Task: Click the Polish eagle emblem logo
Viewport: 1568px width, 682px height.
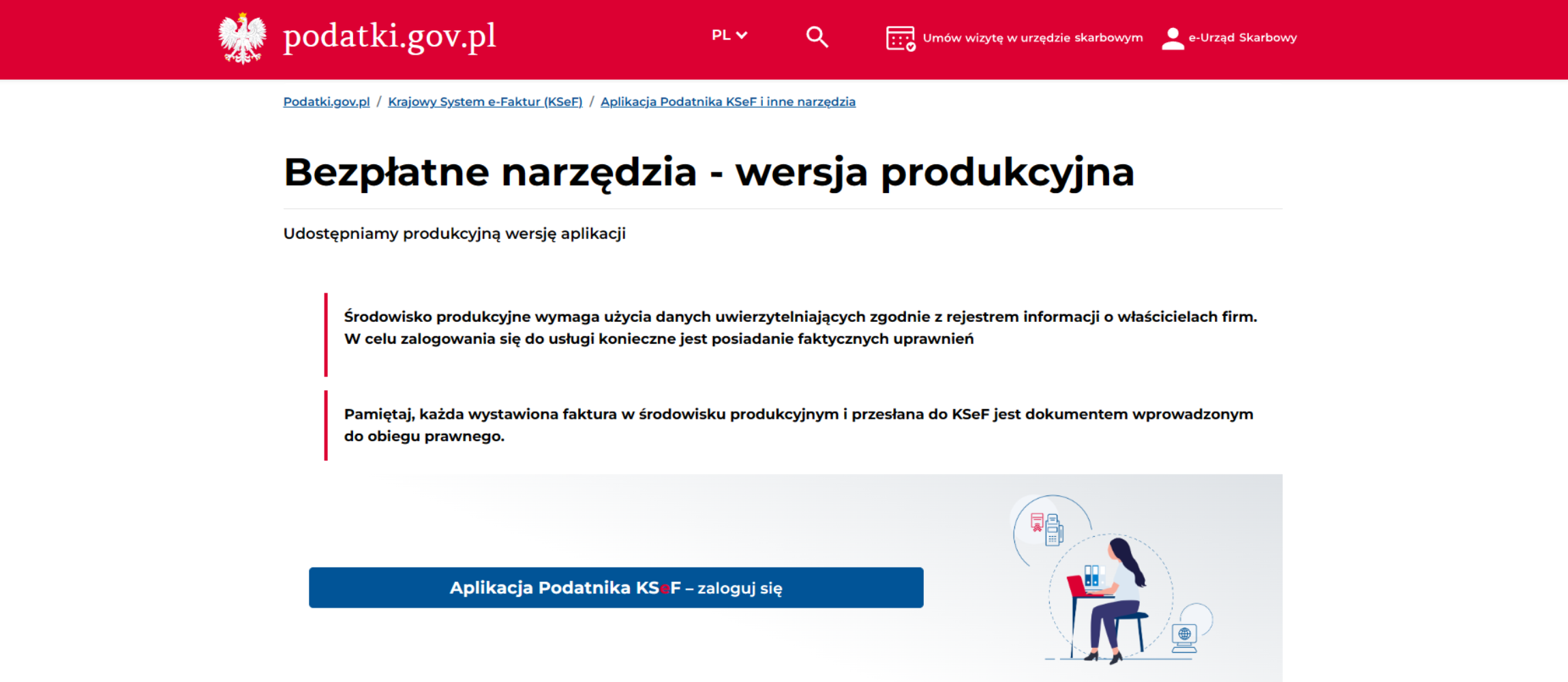Action: (x=242, y=38)
